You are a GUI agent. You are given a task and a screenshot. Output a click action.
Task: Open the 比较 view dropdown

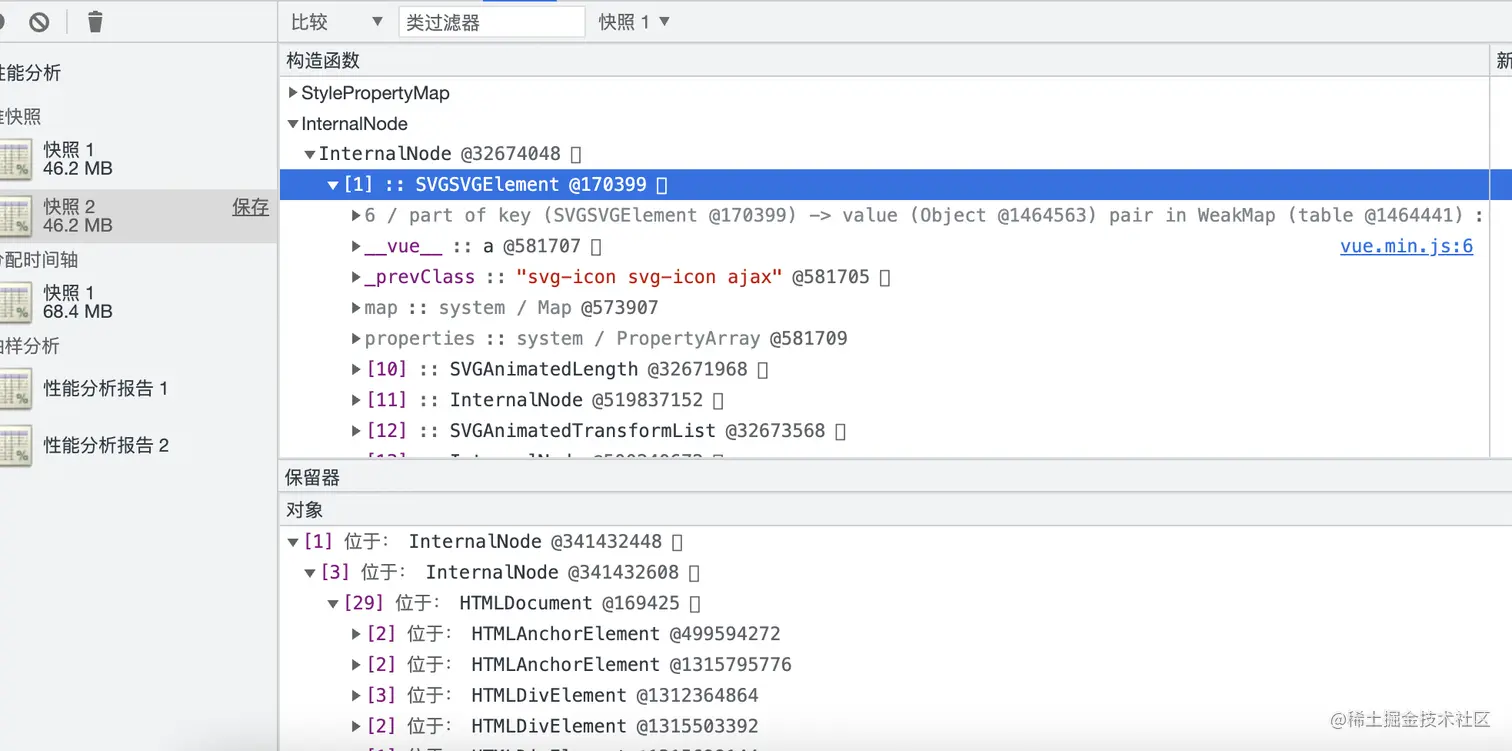pyautogui.click(x=336, y=22)
